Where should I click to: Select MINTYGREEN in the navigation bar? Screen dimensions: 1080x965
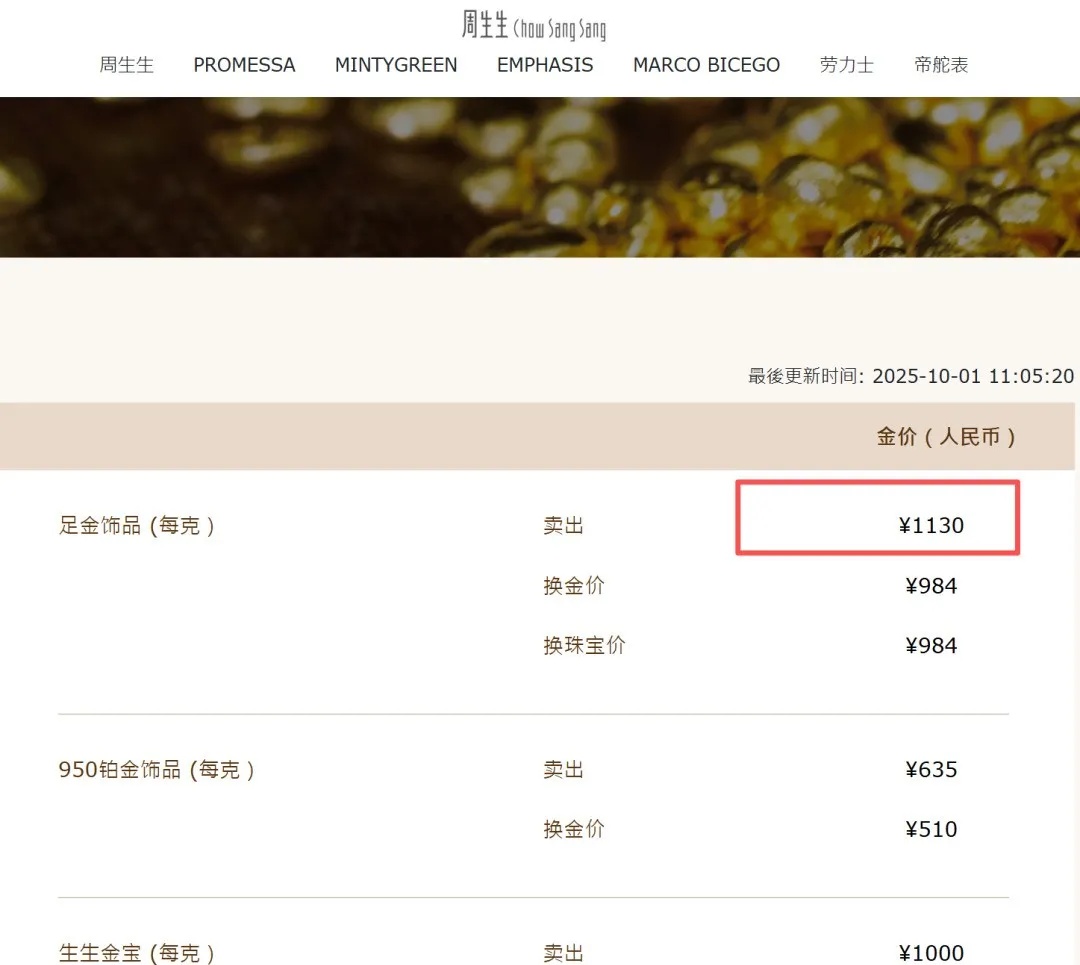(396, 65)
